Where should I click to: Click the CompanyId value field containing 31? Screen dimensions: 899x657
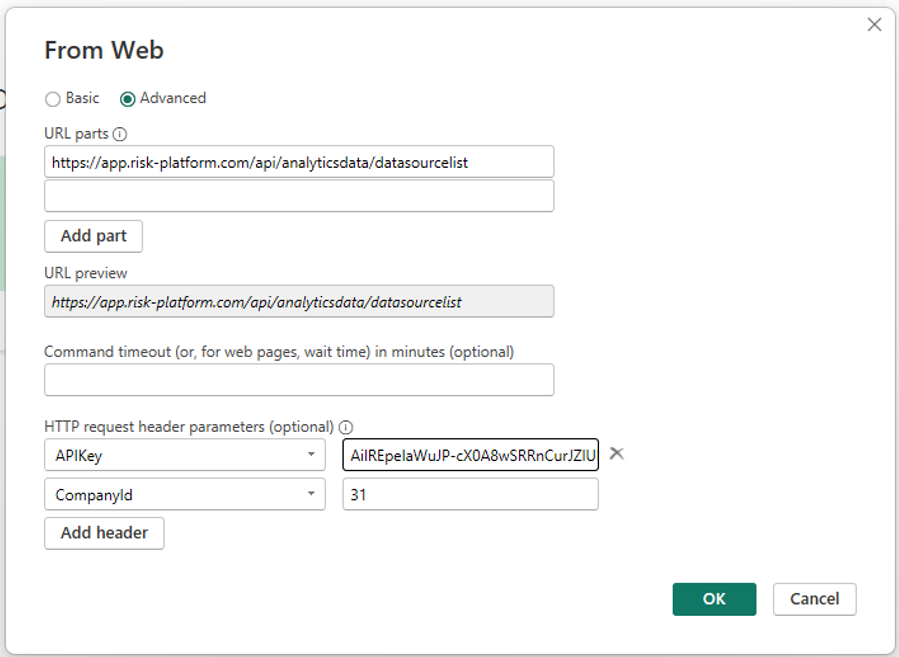point(471,494)
